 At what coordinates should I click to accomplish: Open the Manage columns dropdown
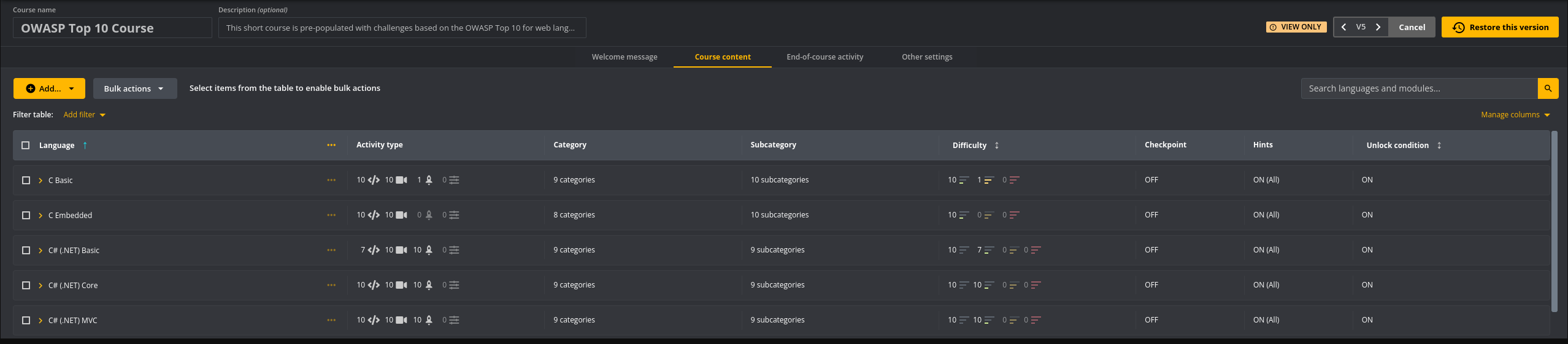(1515, 115)
